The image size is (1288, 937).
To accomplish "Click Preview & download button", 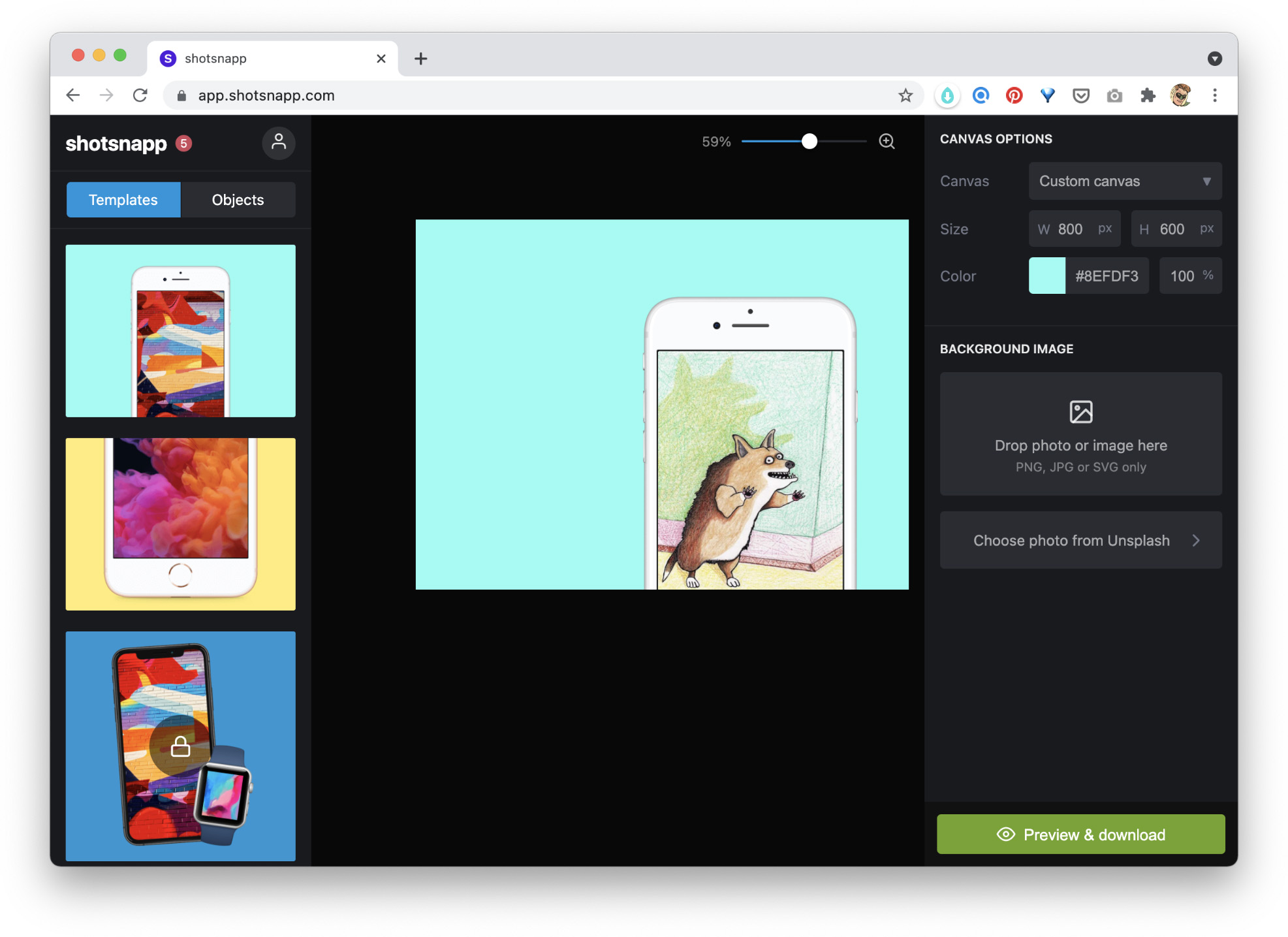I will click(1081, 834).
